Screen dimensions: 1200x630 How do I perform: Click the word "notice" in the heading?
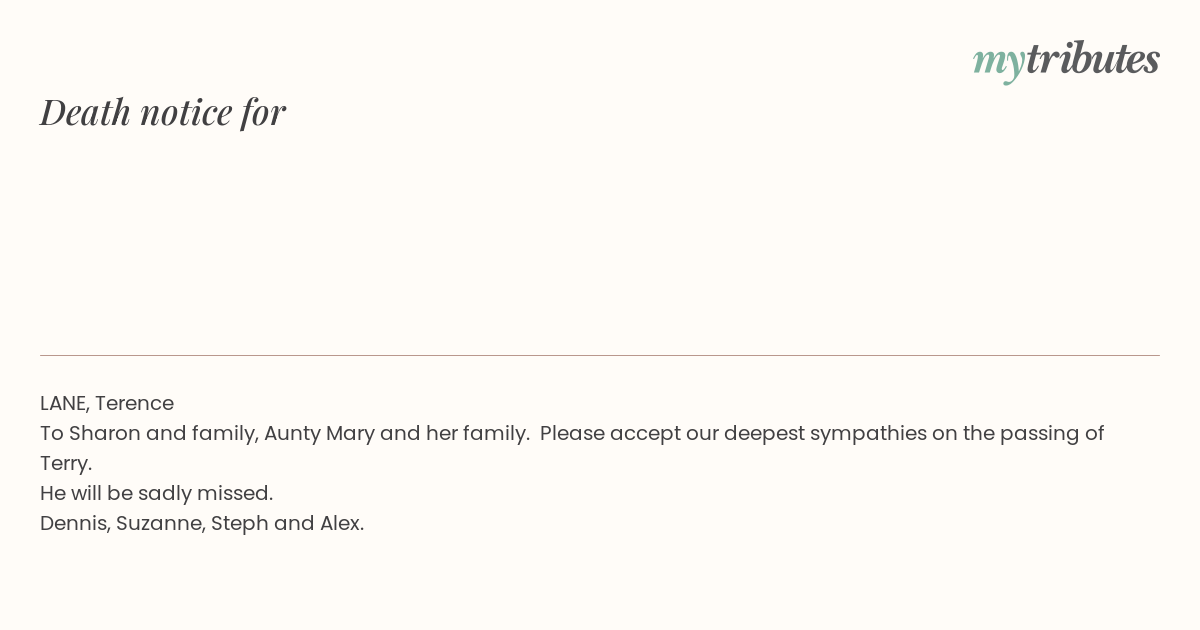tap(186, 112)
